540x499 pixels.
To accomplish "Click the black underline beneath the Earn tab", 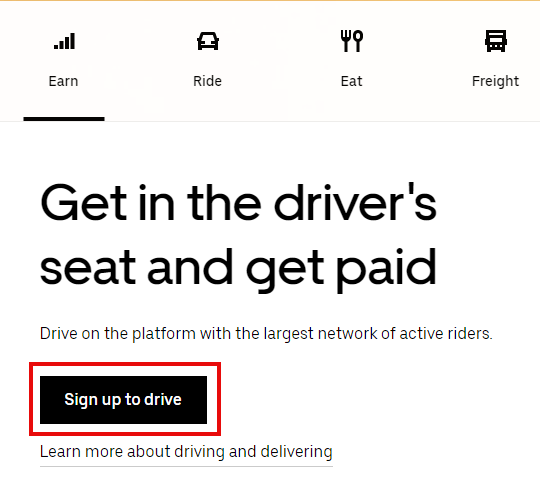I will tap(64, 119).
